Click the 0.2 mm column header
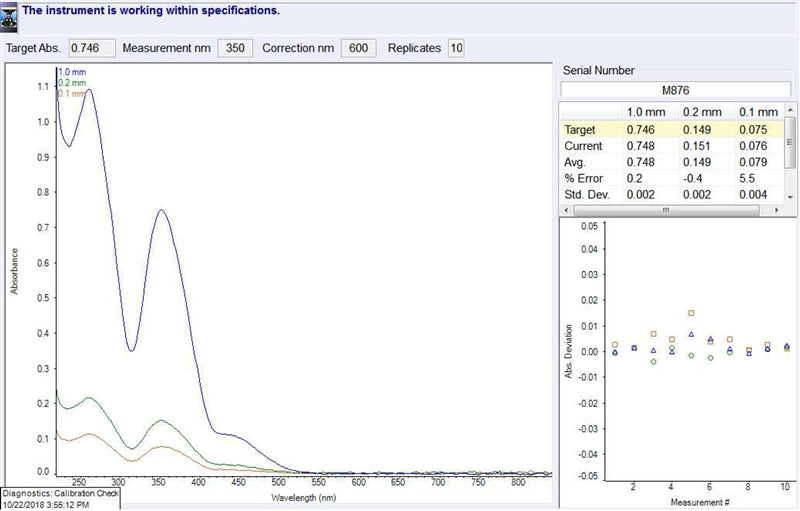Viewport: 800px width, 511px height. tap(702, 112)
